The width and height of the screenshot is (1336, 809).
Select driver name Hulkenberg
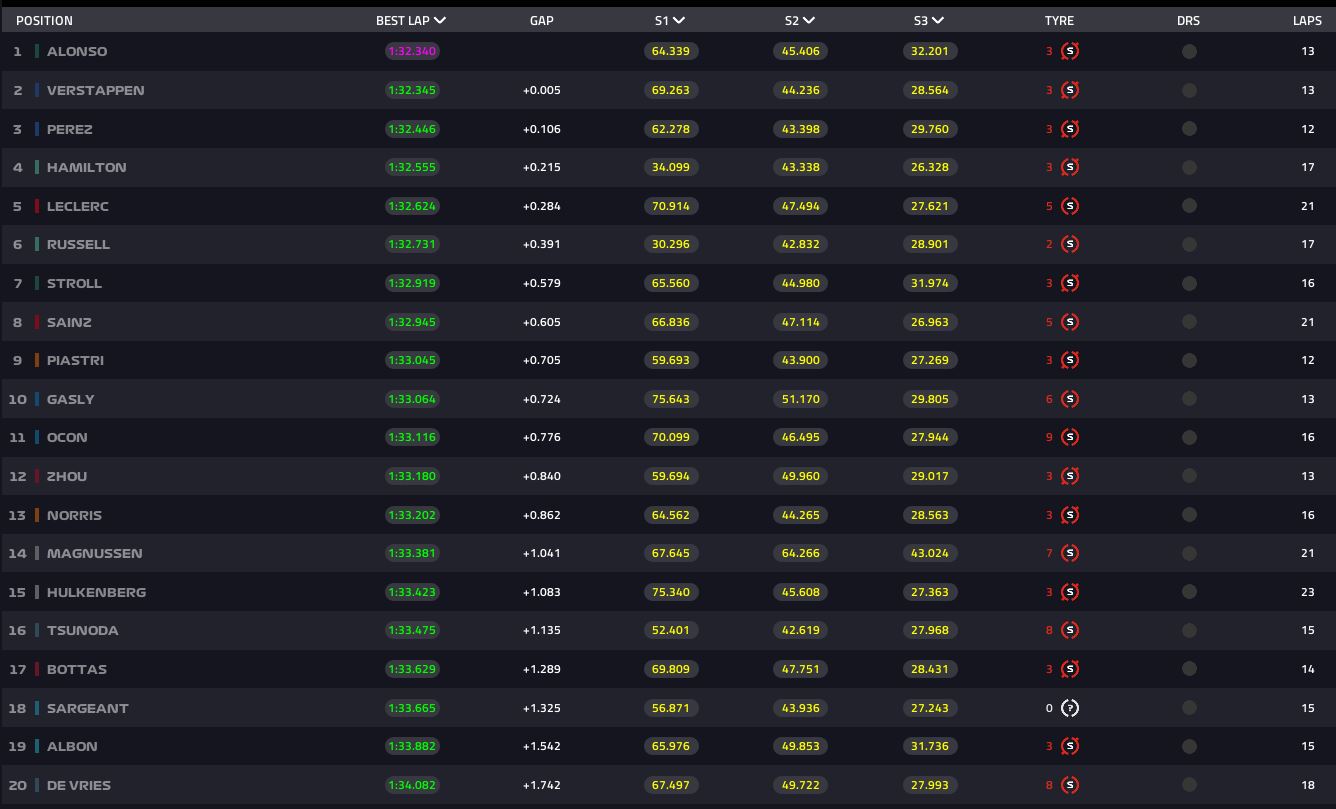pyautogui.click(x=96, y=592)
